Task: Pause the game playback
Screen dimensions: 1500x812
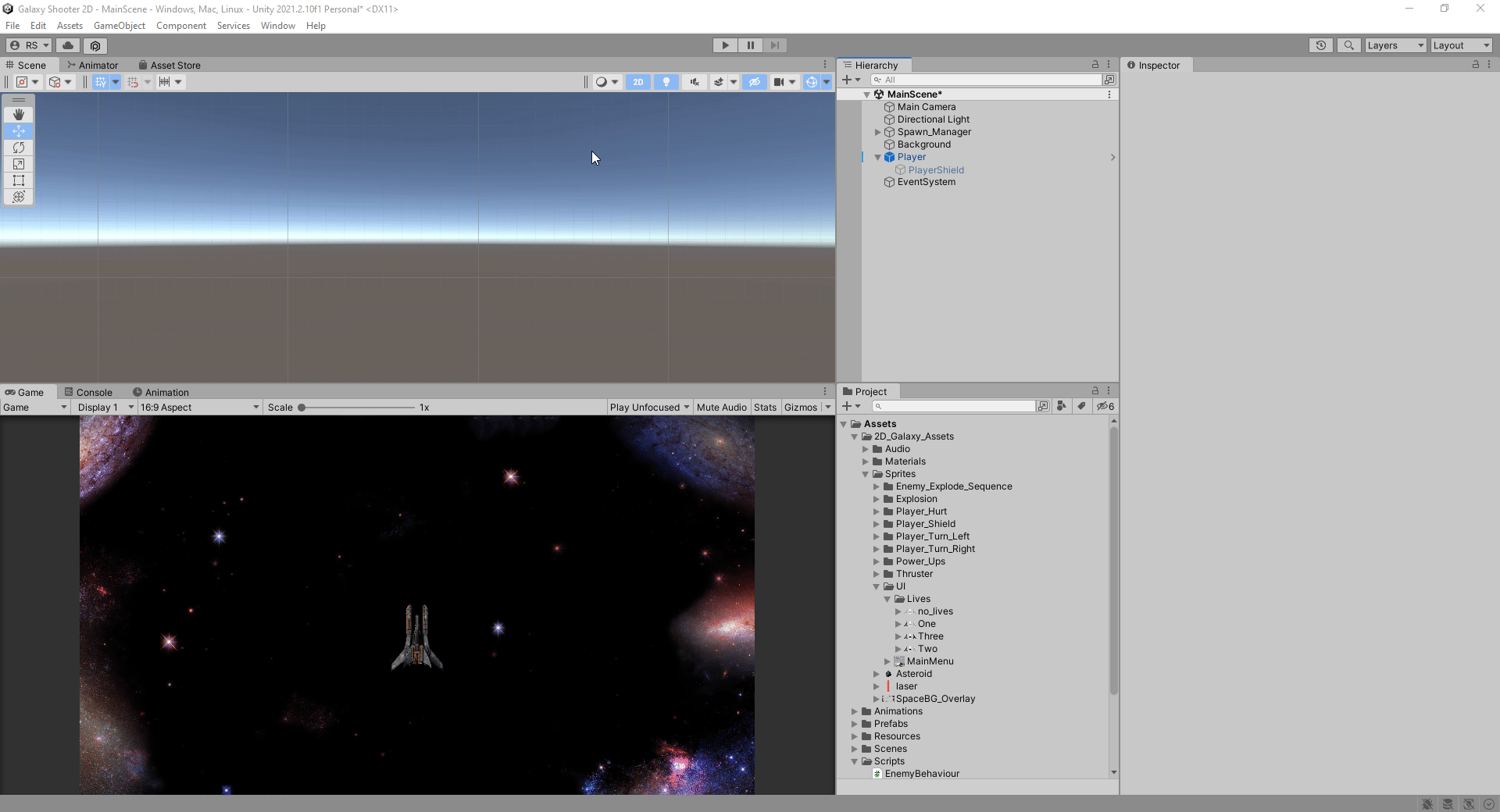Action: (x=749, y=45)
